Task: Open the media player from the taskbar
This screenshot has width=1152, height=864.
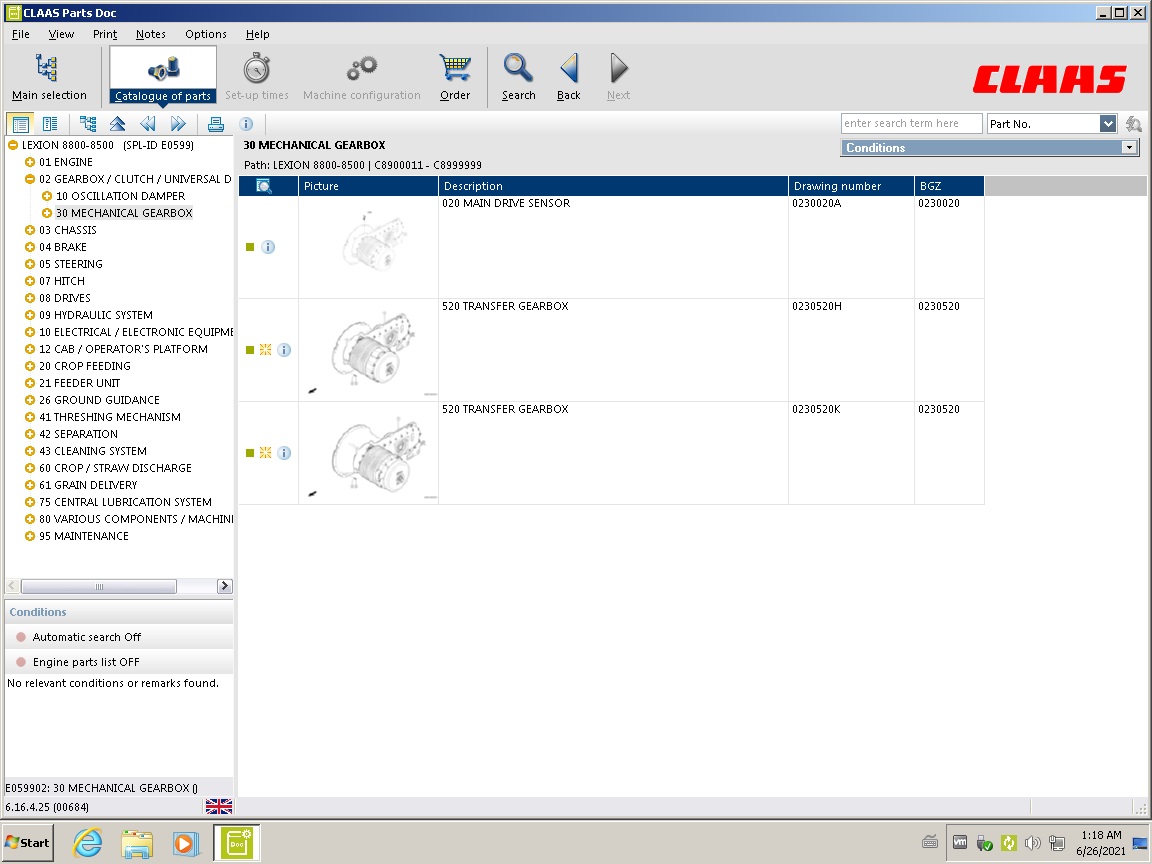Action: tap(186, 843)
